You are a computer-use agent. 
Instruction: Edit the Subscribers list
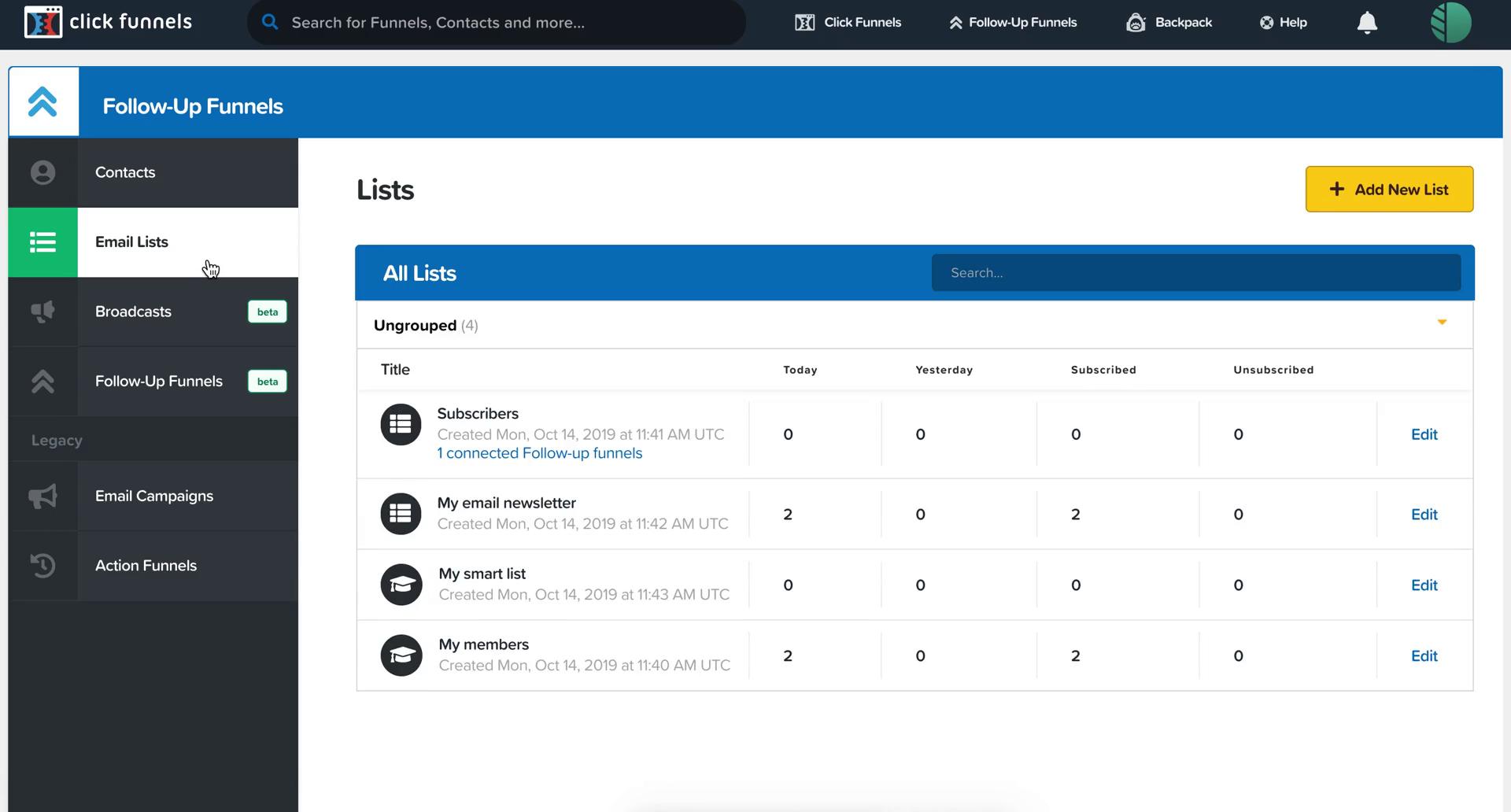(x=1424, y=434)
